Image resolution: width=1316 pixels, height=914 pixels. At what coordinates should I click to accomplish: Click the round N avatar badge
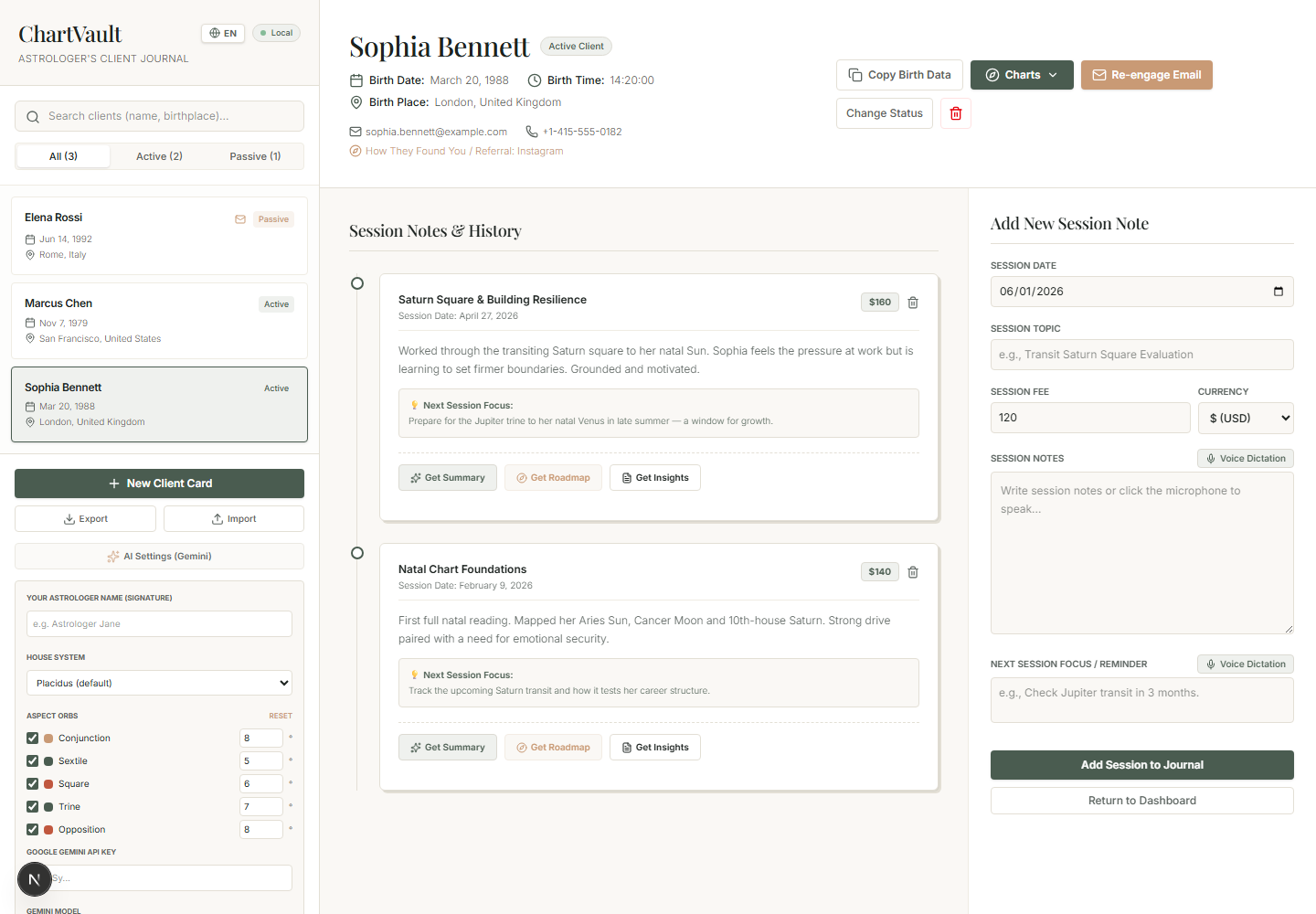[35, 879]
